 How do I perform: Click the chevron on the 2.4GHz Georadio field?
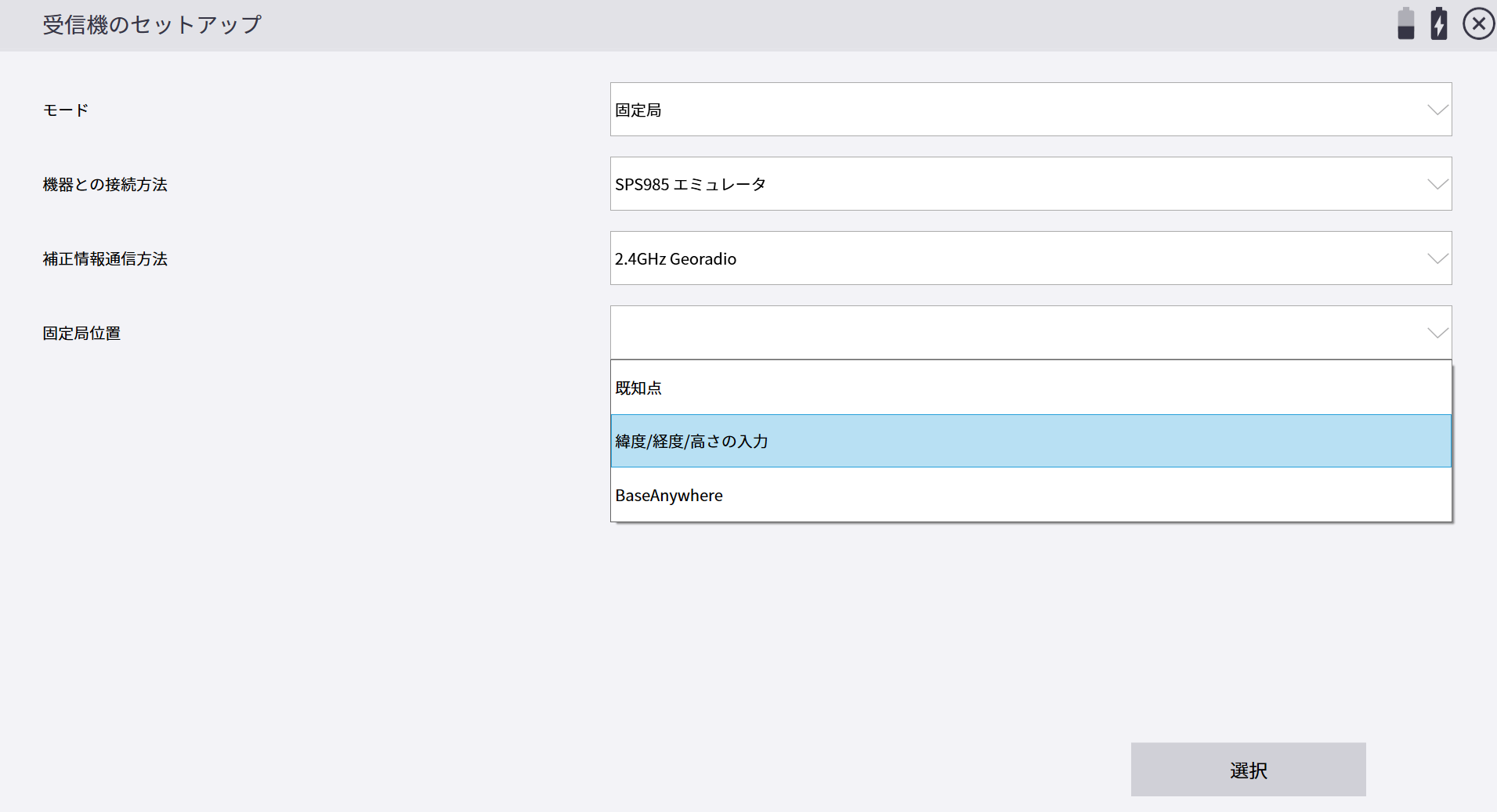tap(1437, 258)
